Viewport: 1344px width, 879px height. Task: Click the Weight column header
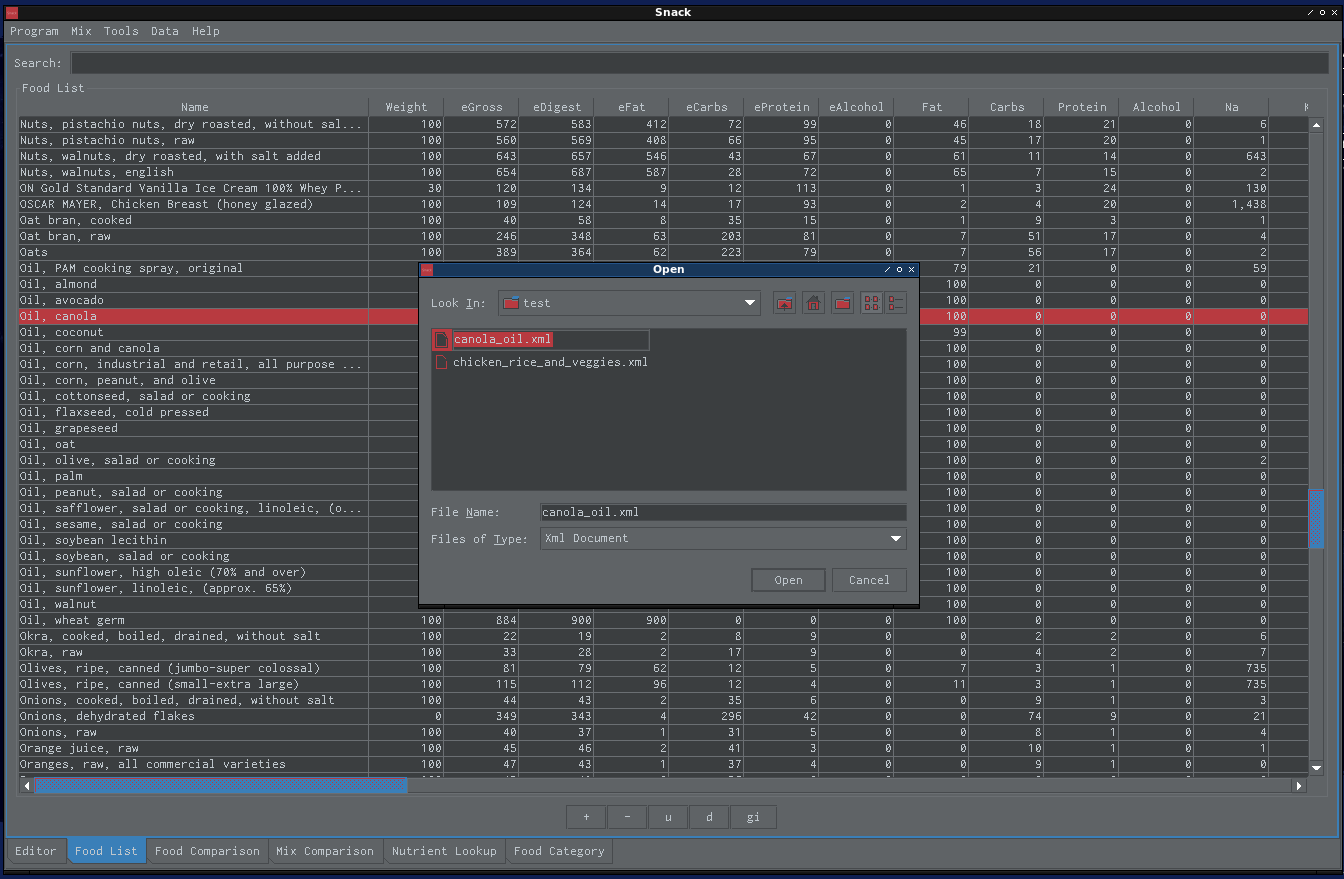[406, 107]
